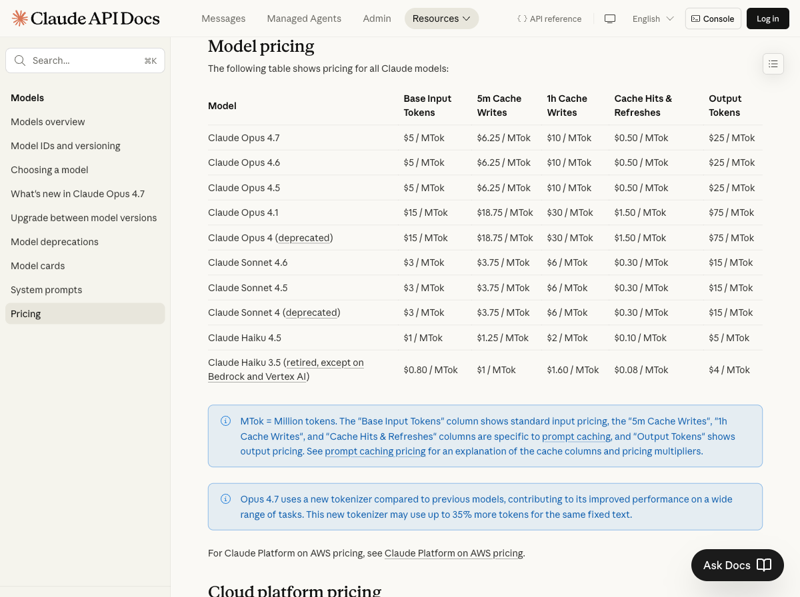
Task: Click the Output Tokens column header
Action: point(725,106)
